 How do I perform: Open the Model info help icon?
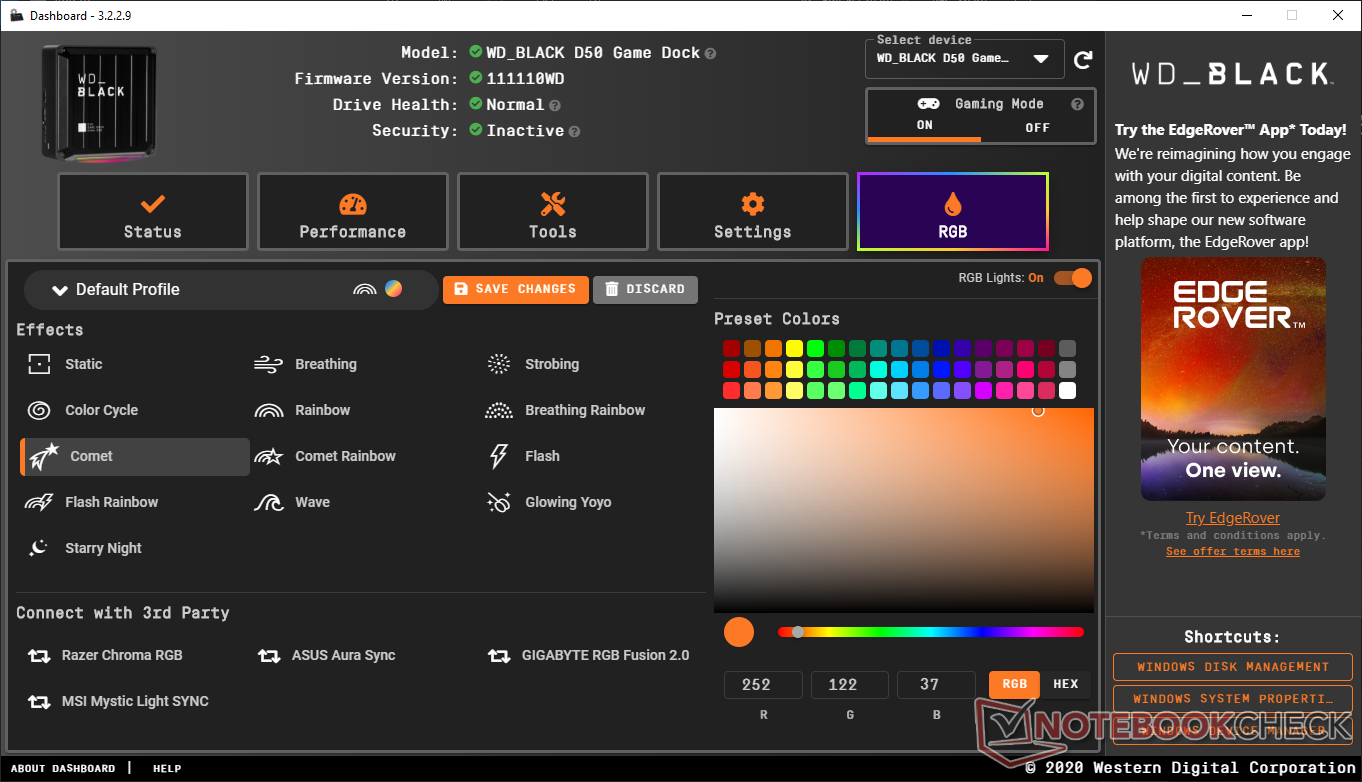(x=710, y=53)
